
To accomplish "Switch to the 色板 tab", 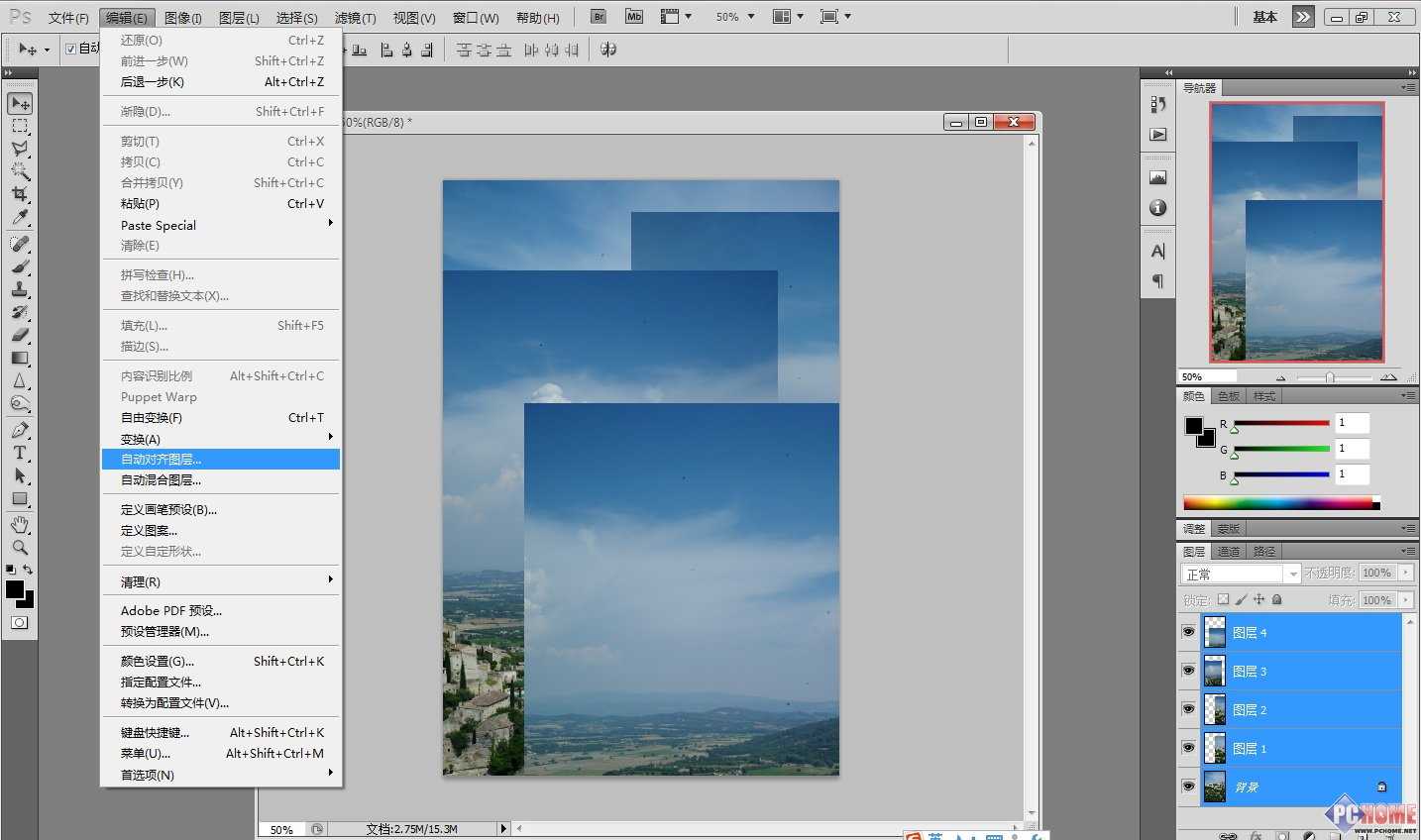I will [x=1229, y=396].
